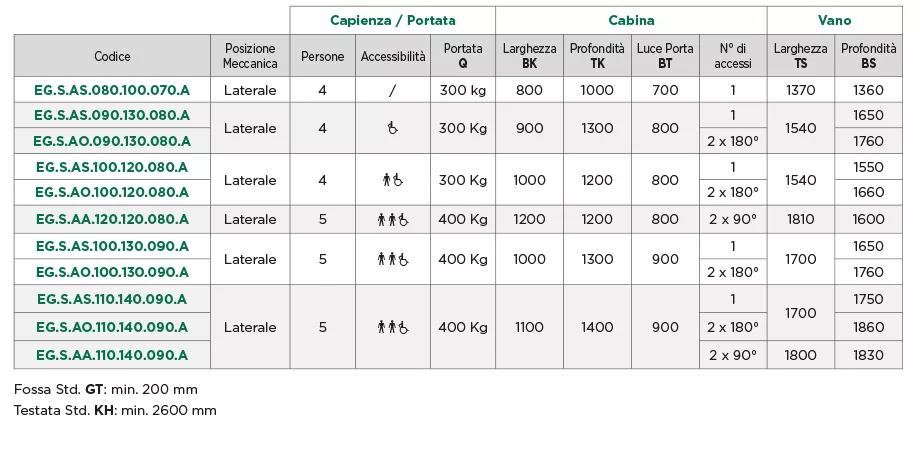920x450 pixels.
Task: Click the Fossa Std. GT footnote
Action: click(x=106, y=389)
